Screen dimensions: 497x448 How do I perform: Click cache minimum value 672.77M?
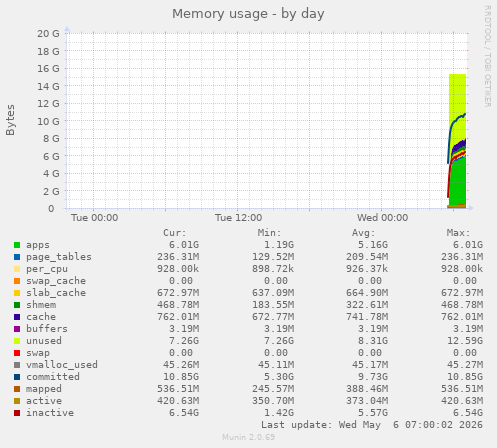[x=273, y=317]
